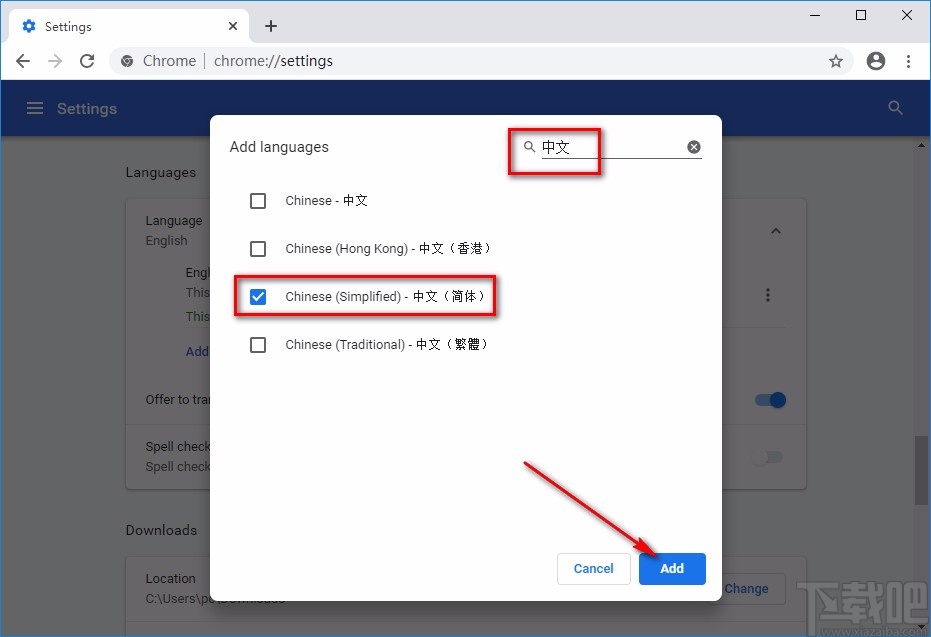
Task: Click the Add button to confirm language
Action: click(x=672, y=568)
